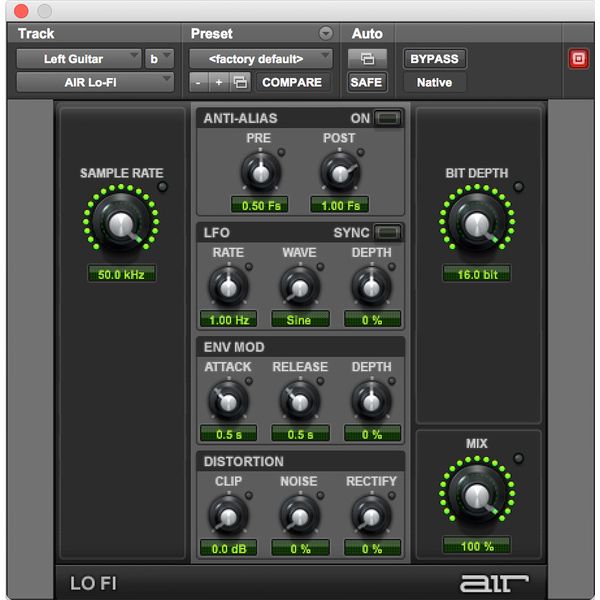Image resolution: width=600 pixels, height=600 pixels.
Task: Toggle the Anti-Alias ON switch
Action: coord(388,118)
